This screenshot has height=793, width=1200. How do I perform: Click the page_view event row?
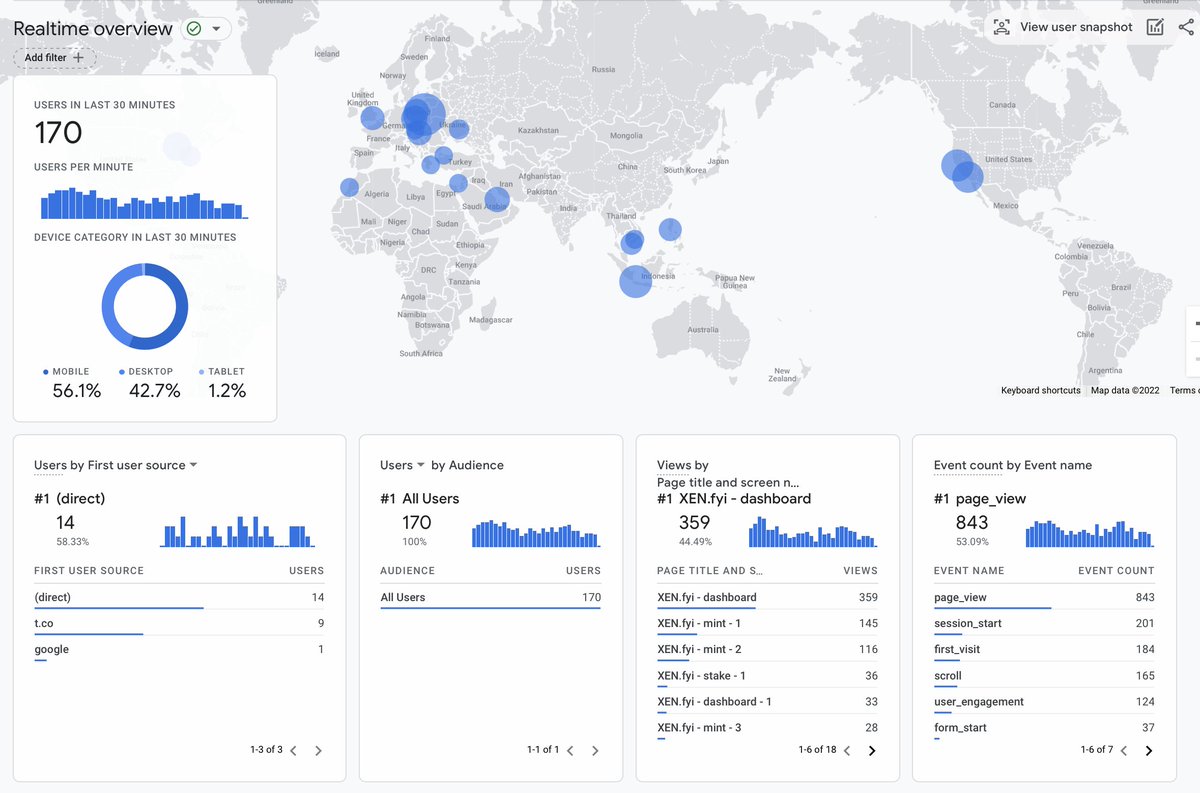click(1044, 597)
